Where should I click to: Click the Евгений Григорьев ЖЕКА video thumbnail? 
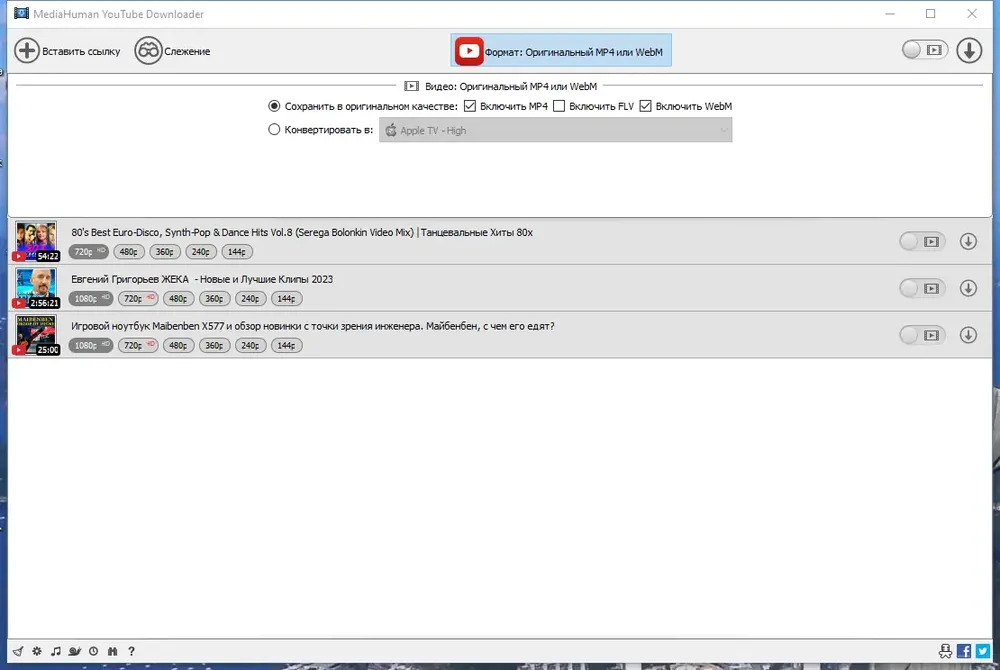36,288
